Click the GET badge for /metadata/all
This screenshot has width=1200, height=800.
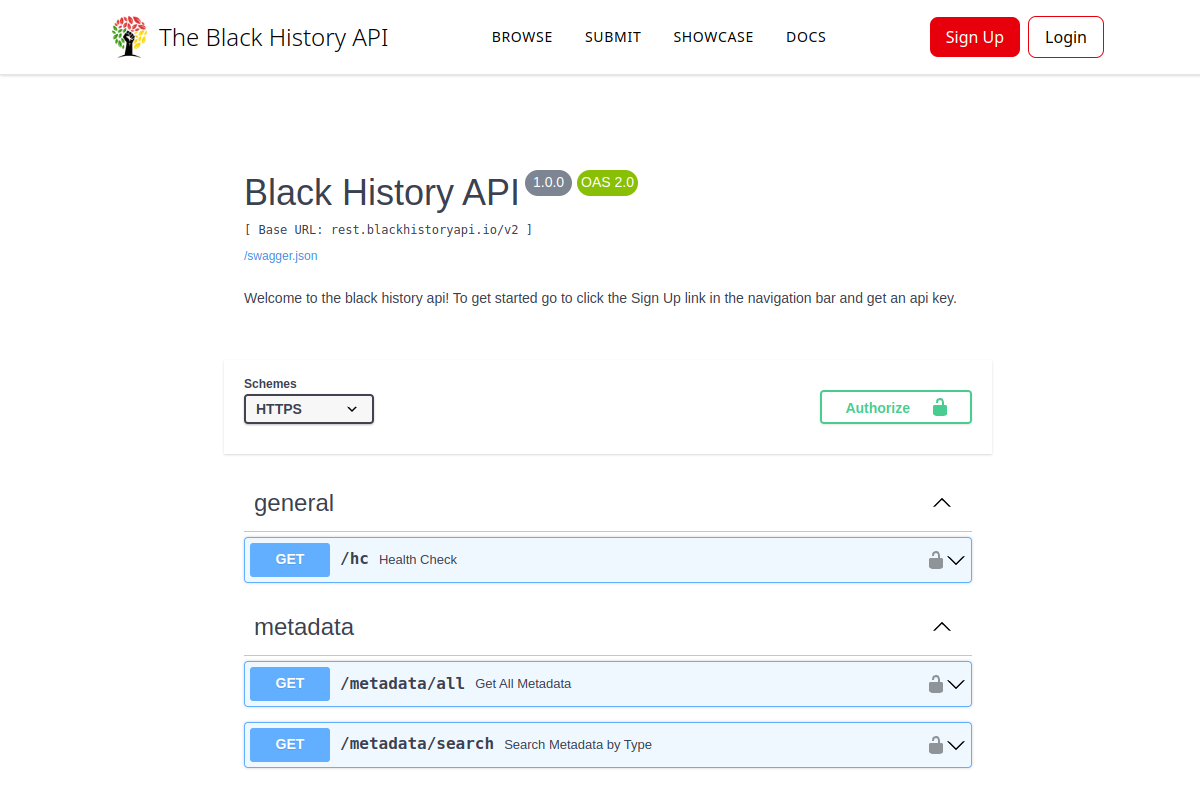[x=290, y=684]
